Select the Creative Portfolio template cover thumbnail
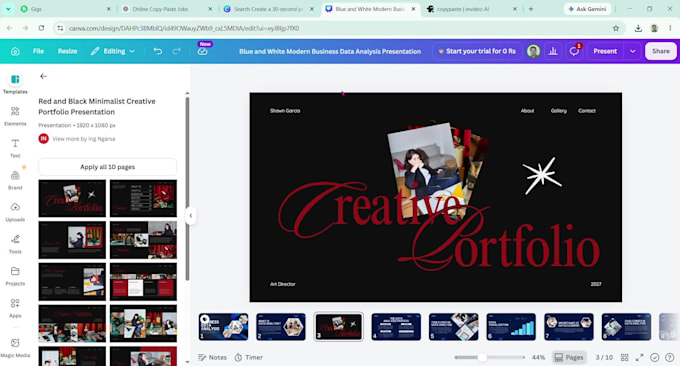The height and width of the screenshot is (366, 680). [x=72, y=199]
